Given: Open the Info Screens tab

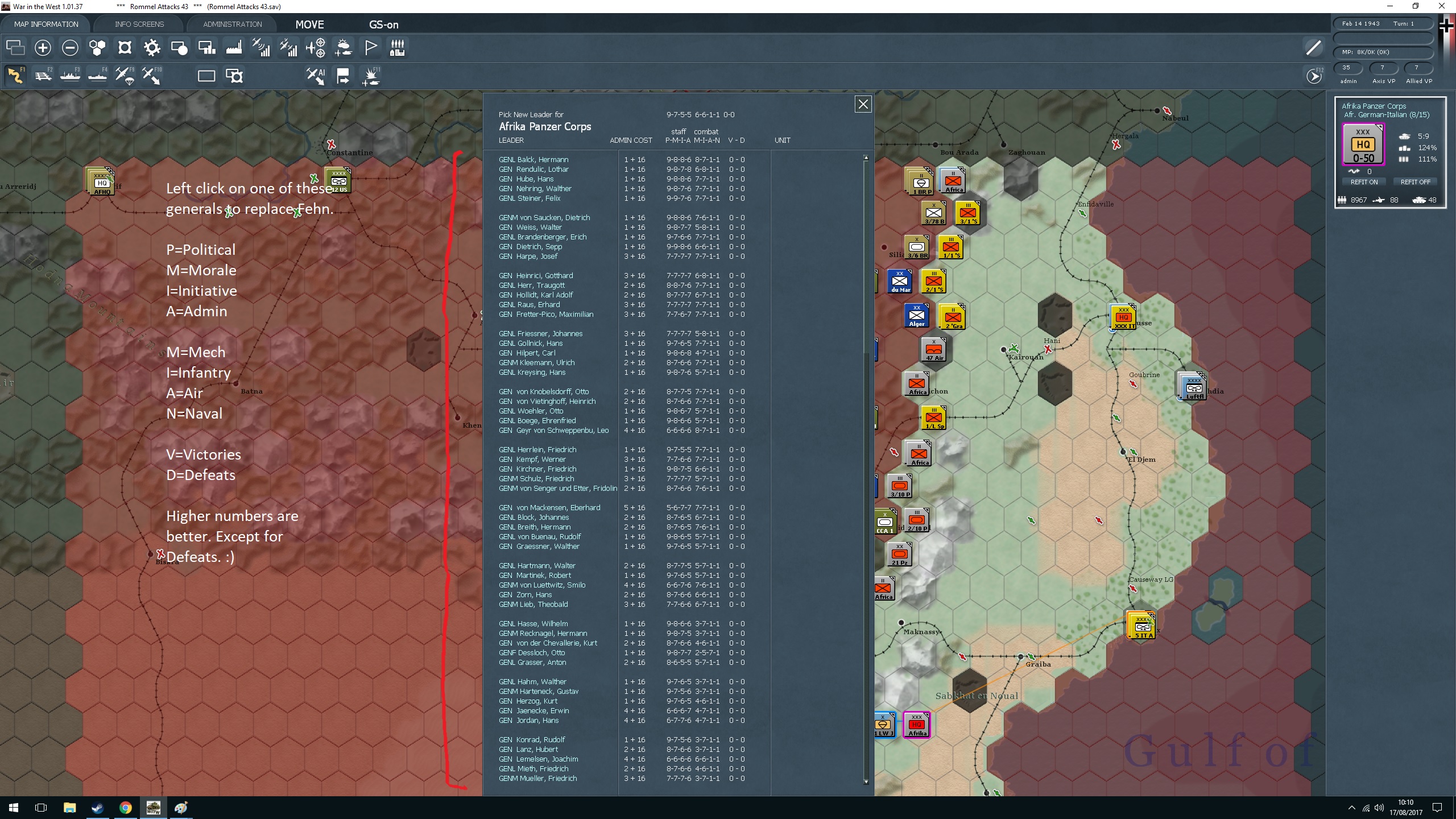Looking at the screenshot, I should coord(139,24).
